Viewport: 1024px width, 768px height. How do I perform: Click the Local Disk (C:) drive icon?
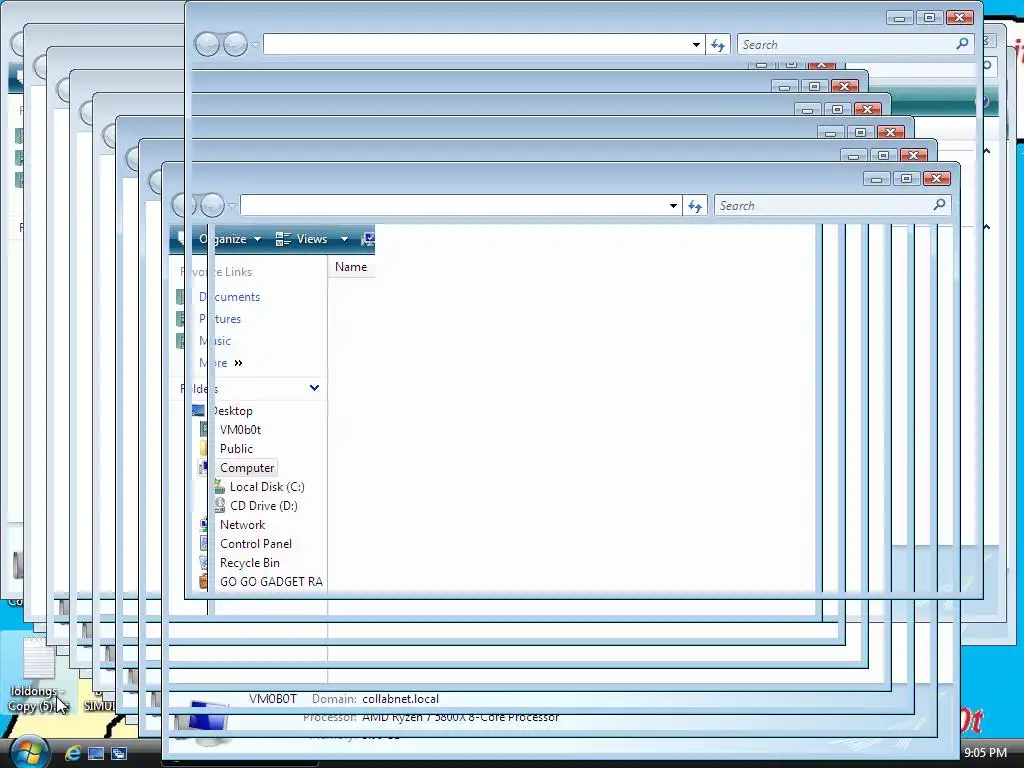tap(219, 487)
